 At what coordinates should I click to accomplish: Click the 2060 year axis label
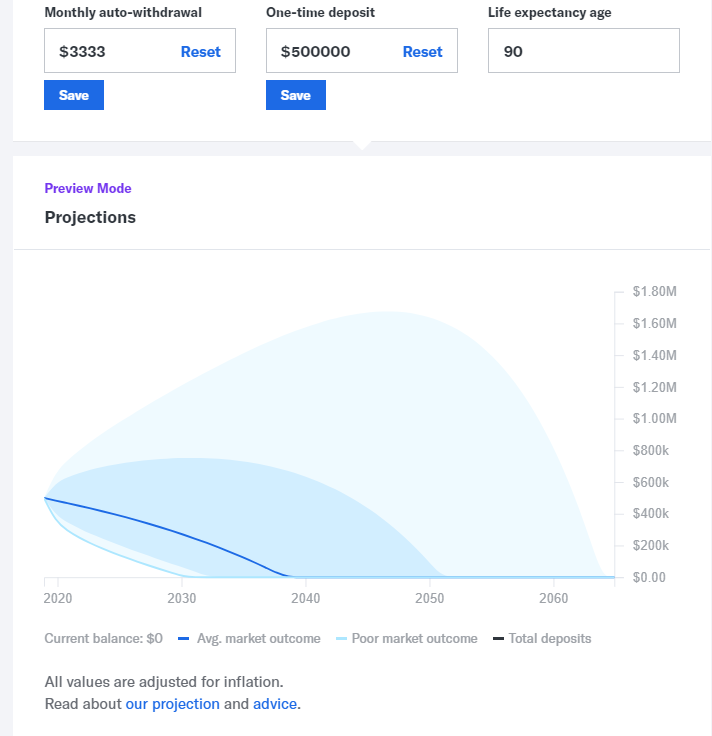coord(553,598)
